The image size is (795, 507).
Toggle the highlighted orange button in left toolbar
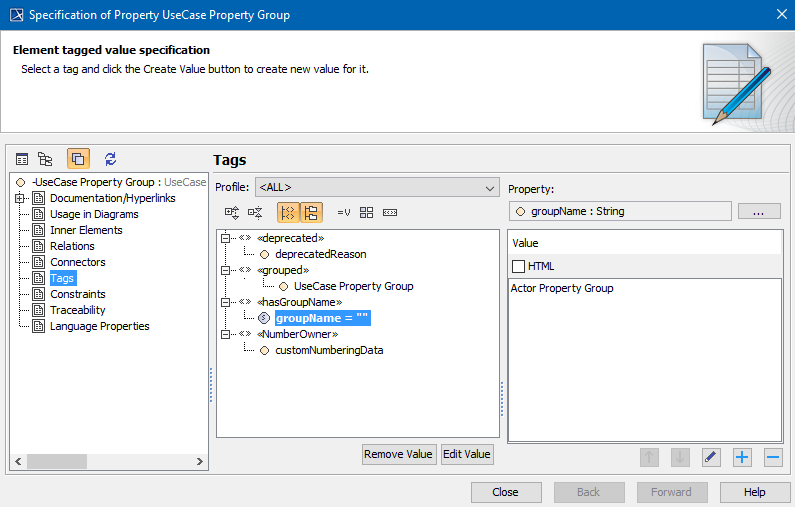(78, 159)
